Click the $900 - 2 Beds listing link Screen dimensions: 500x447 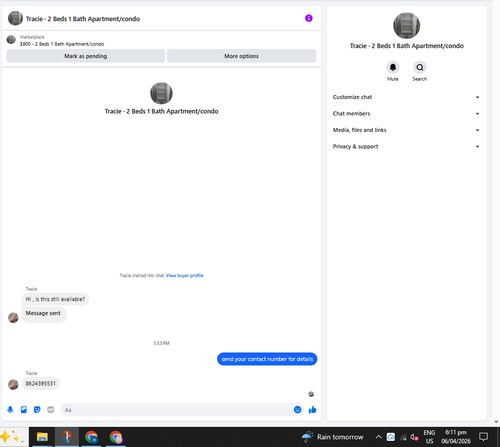tap(62, 44)
